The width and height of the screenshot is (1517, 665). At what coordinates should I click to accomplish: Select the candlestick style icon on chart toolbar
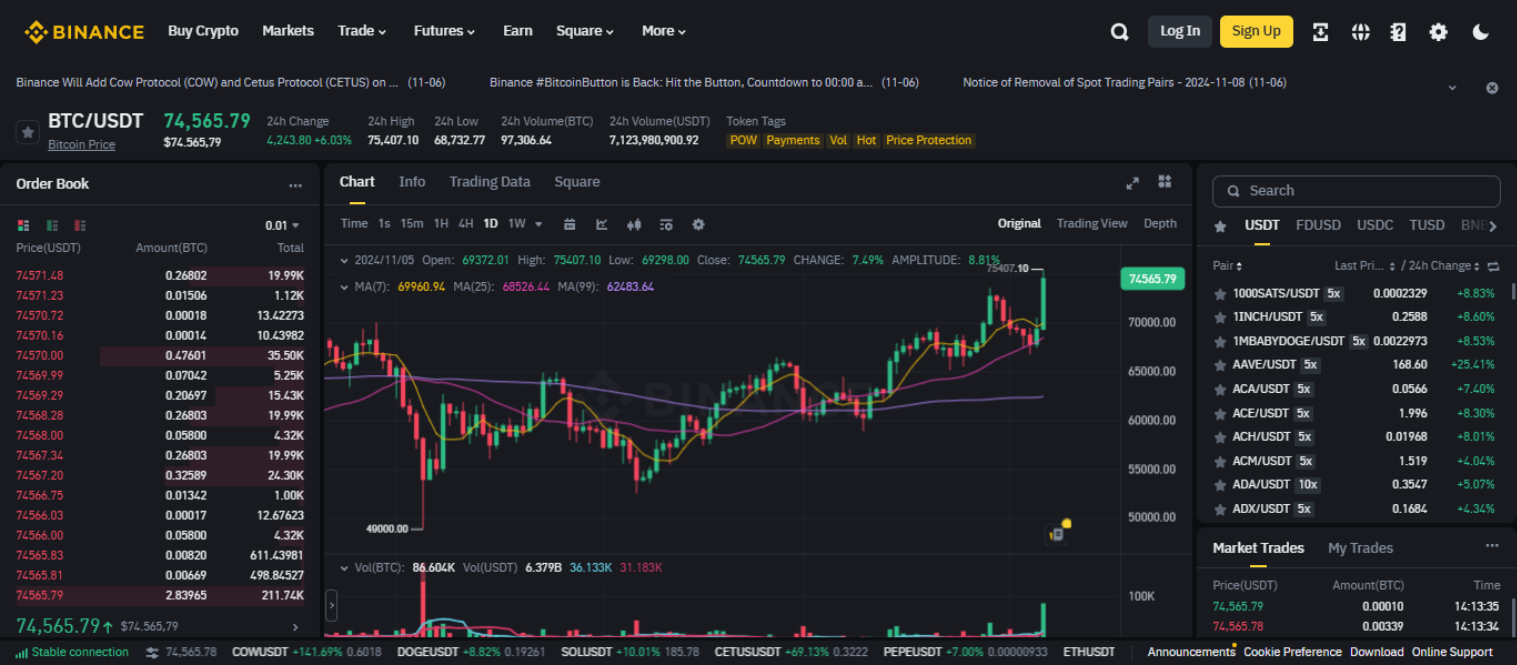click(634, 224)
